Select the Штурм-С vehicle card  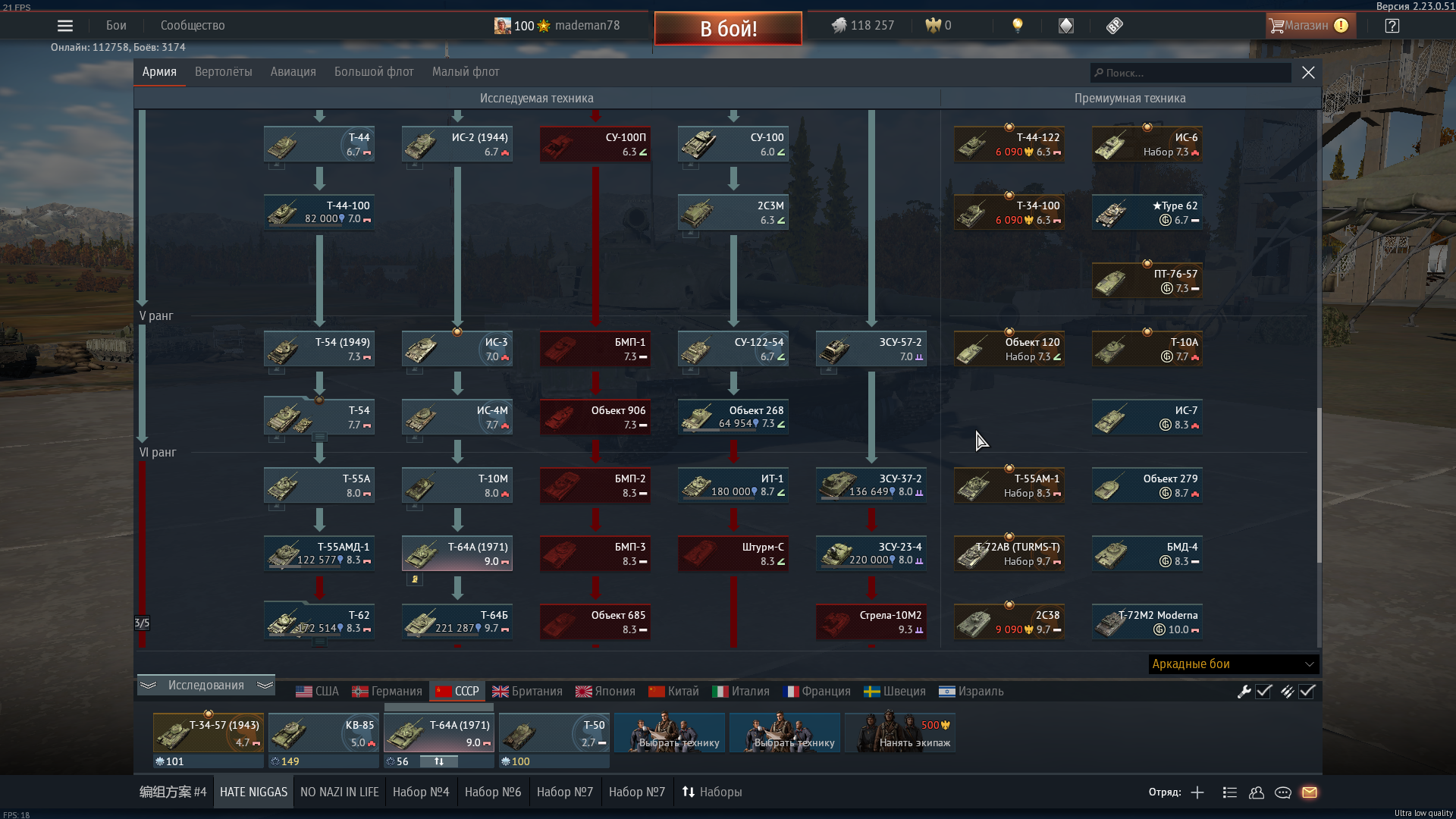pos(733,554)
